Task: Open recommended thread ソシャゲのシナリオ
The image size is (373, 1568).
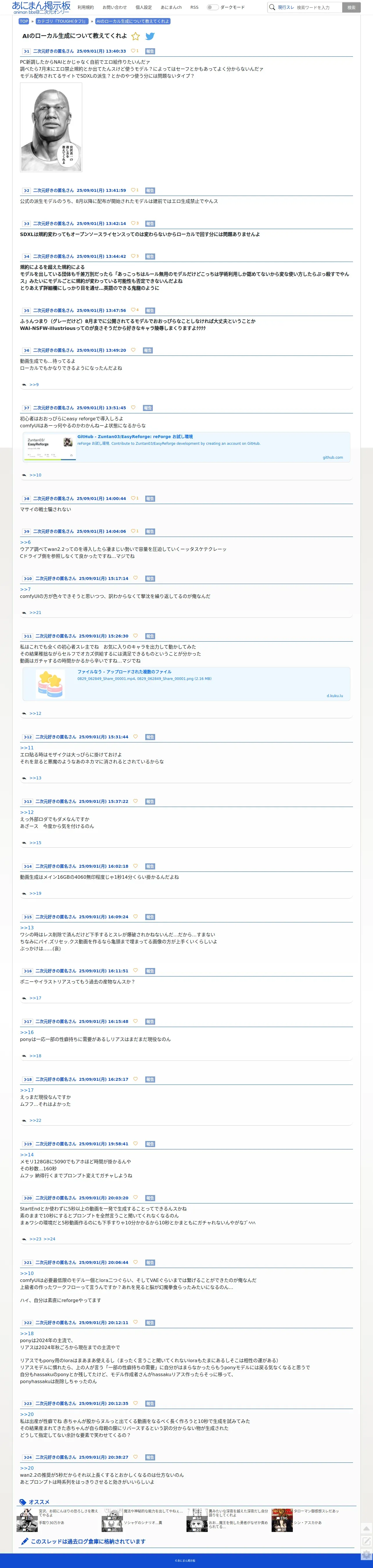Action: (143, 1523)
